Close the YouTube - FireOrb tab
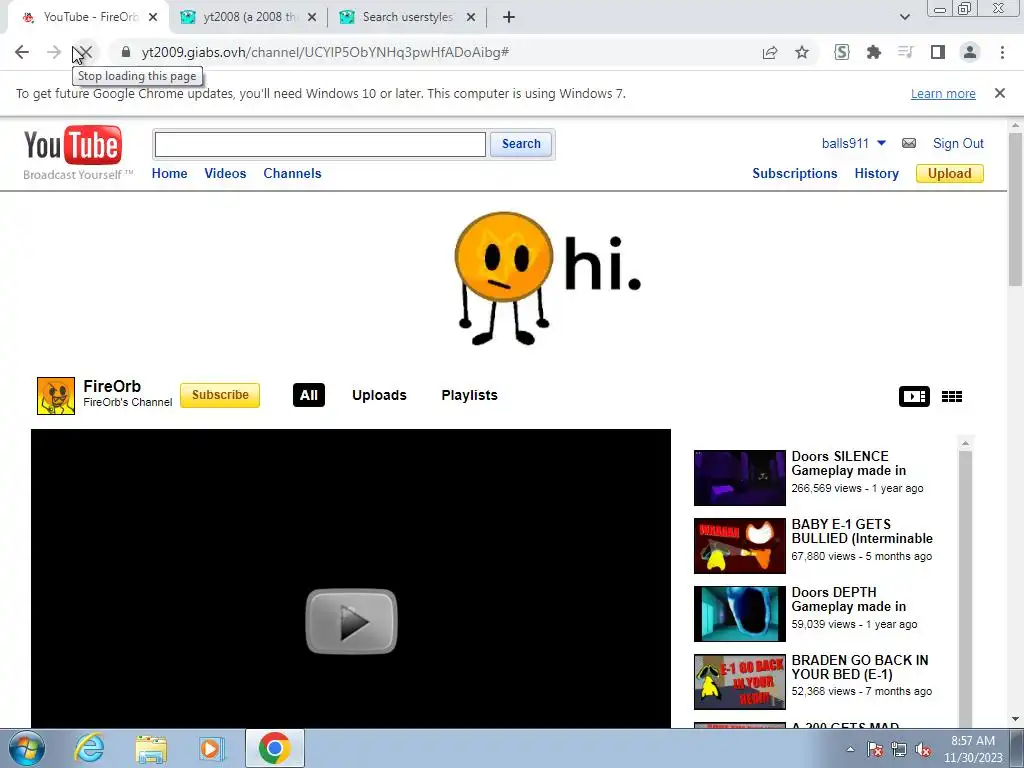 coord(153,17)
